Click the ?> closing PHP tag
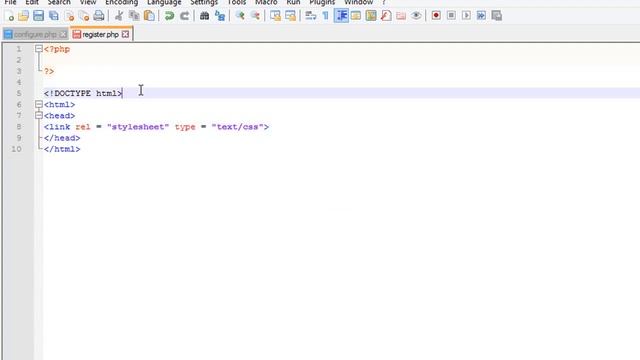 [x=49, y=71]
